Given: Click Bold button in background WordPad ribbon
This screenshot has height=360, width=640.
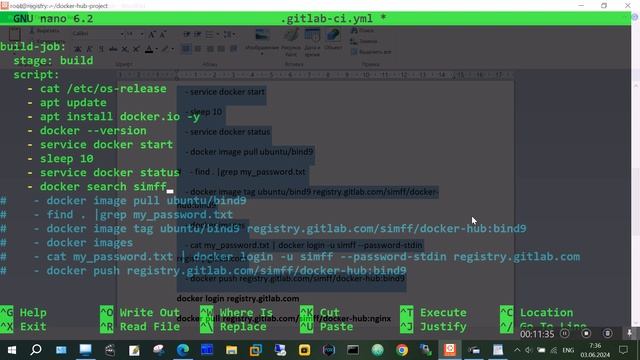Looking at the screenshot, I should (x=78, y=49).
